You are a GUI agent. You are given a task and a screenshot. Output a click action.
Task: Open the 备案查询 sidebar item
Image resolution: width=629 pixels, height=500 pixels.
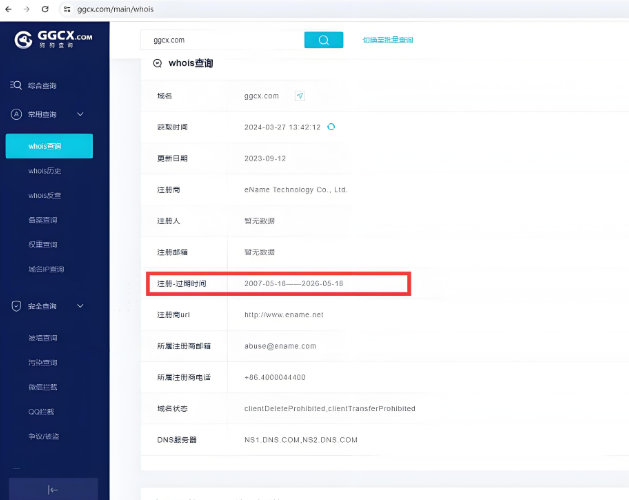point(43,220)
